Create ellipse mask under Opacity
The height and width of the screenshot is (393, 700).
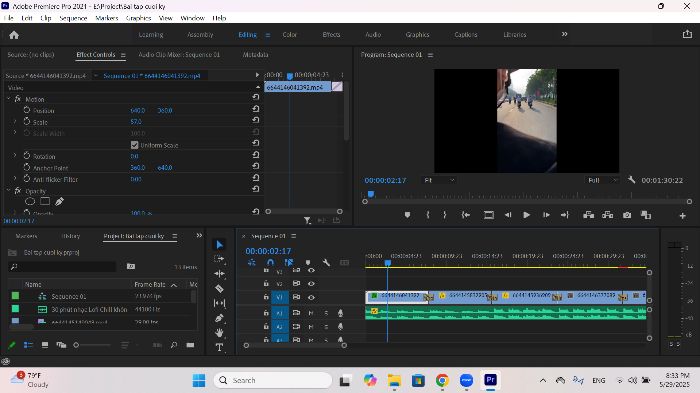point(30,201)
